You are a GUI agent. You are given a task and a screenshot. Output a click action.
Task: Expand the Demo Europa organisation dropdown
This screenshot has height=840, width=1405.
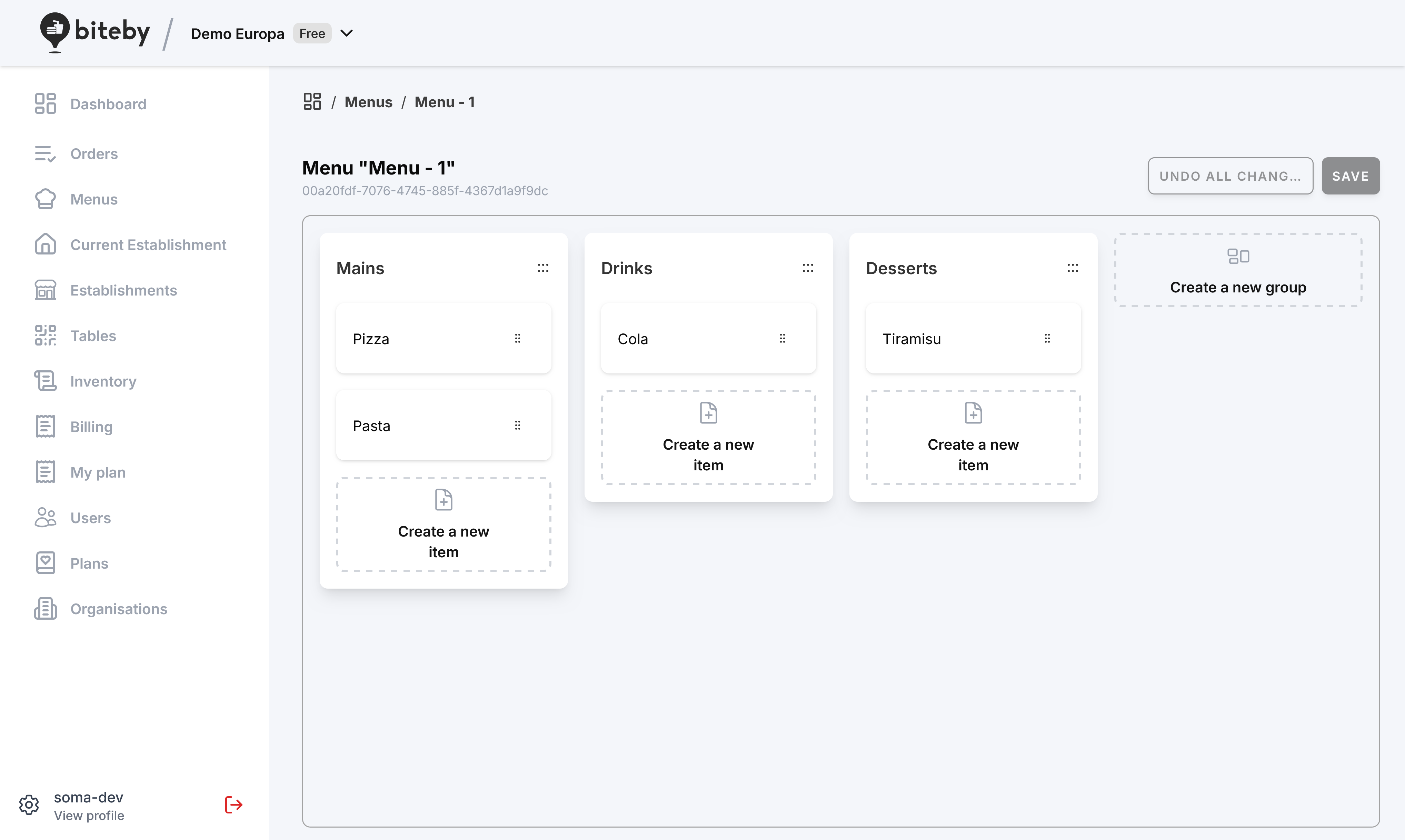pos(347,33)
